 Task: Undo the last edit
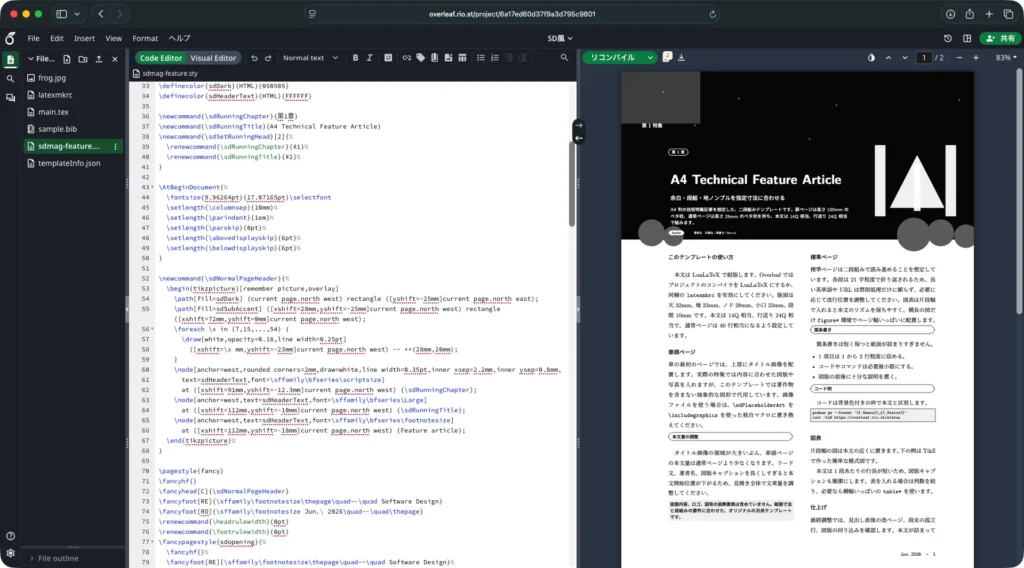coord(254,58)
